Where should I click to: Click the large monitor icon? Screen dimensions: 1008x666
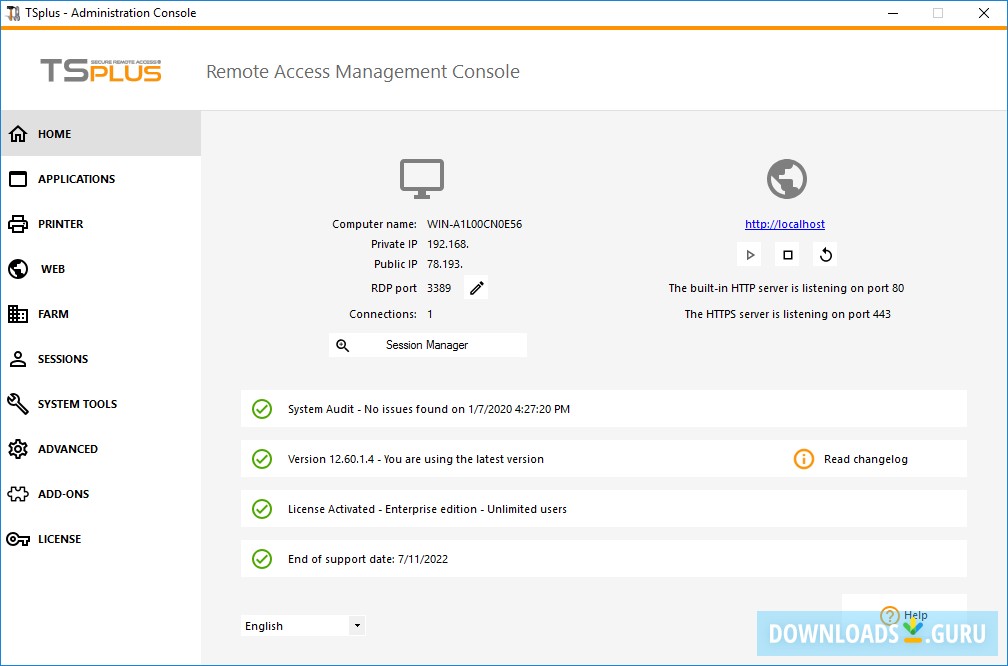coord(422,179)
